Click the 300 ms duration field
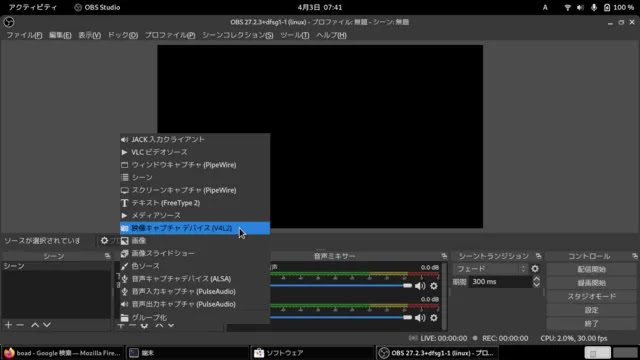 click(500, 282)
